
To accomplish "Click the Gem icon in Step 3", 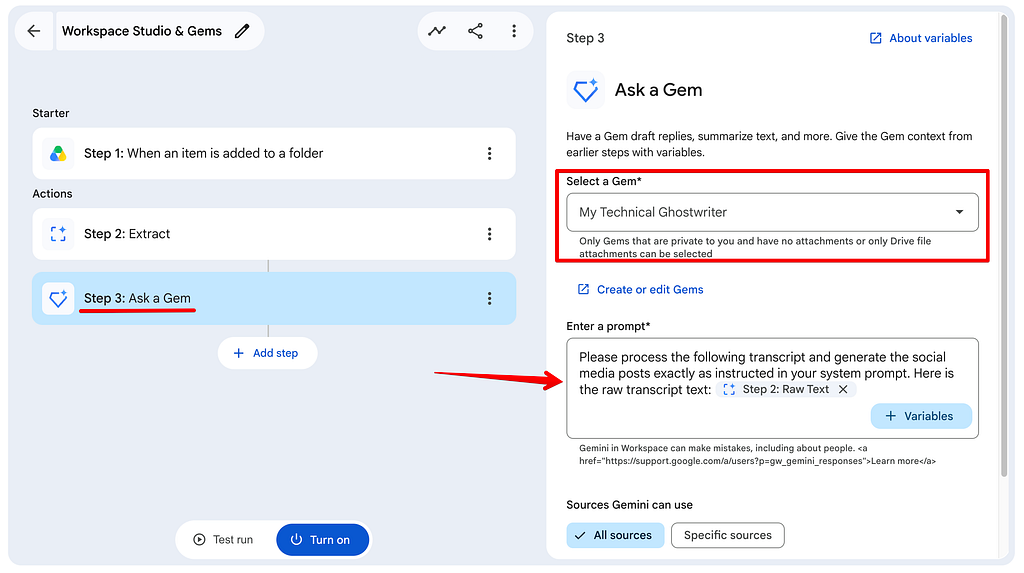I will (58, 299).
